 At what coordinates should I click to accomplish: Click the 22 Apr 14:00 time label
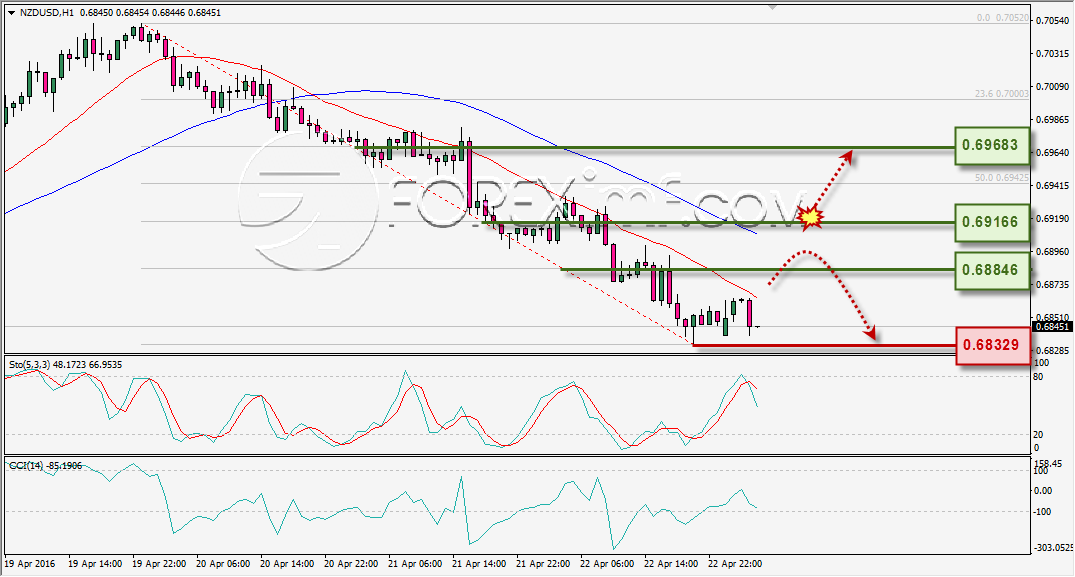click(x=671, y=564)
